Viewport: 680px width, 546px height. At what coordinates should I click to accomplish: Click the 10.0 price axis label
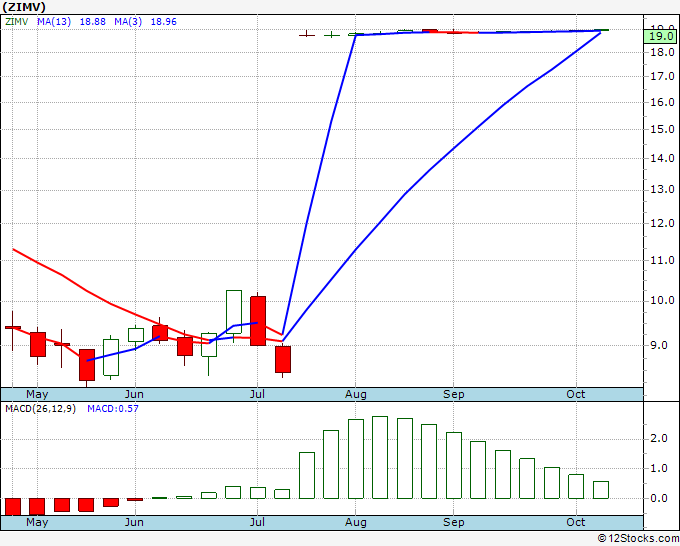pyautogui.click(x=662, y=300)
